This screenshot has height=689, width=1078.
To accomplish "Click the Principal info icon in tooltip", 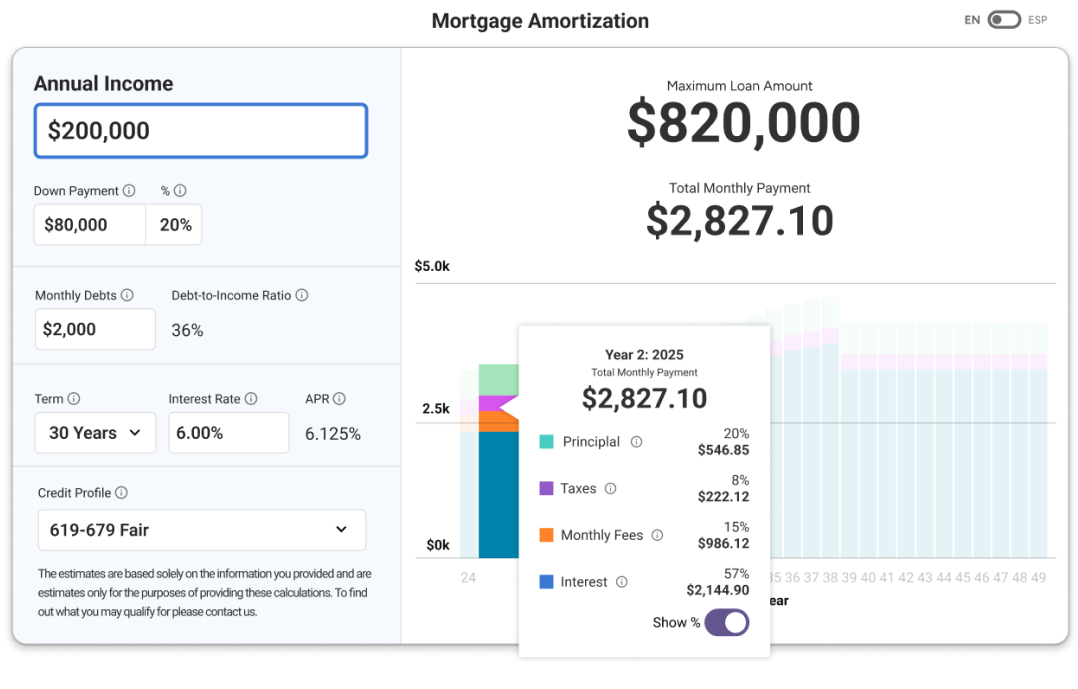I will (636, 442).
